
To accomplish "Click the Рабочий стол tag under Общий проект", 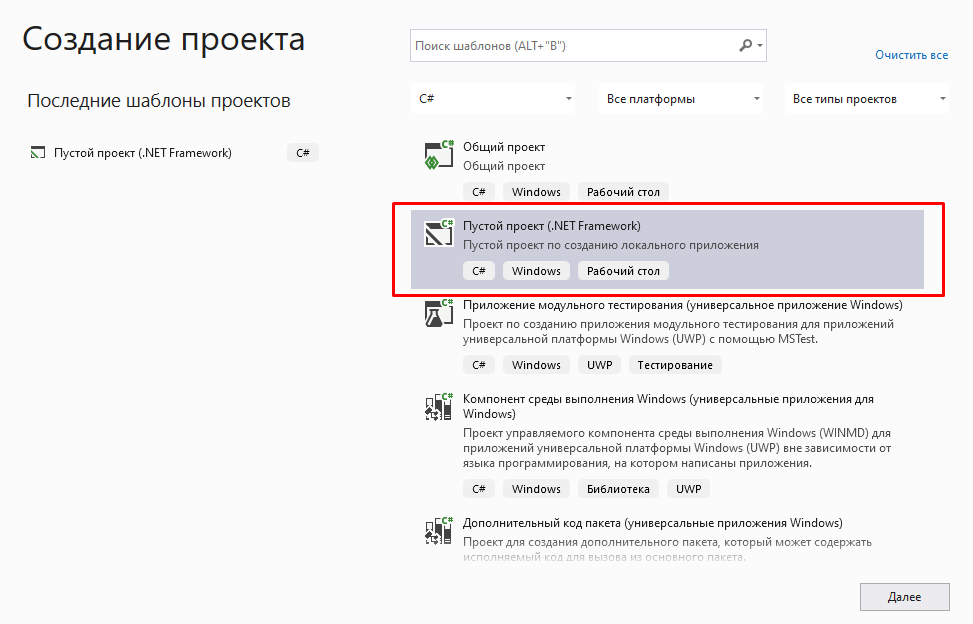I will point(623,192).
